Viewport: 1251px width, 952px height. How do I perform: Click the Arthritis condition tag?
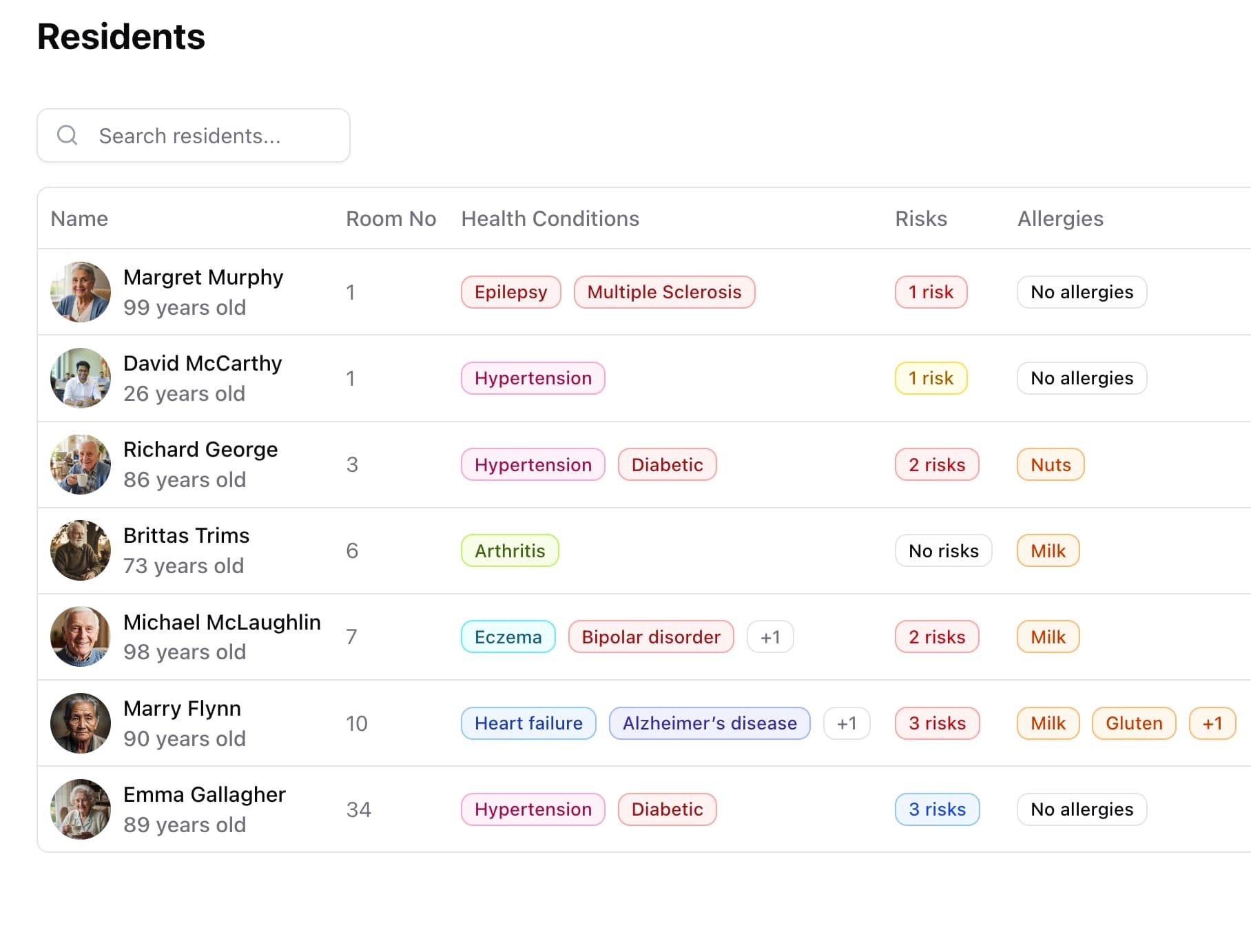[510, 550]
